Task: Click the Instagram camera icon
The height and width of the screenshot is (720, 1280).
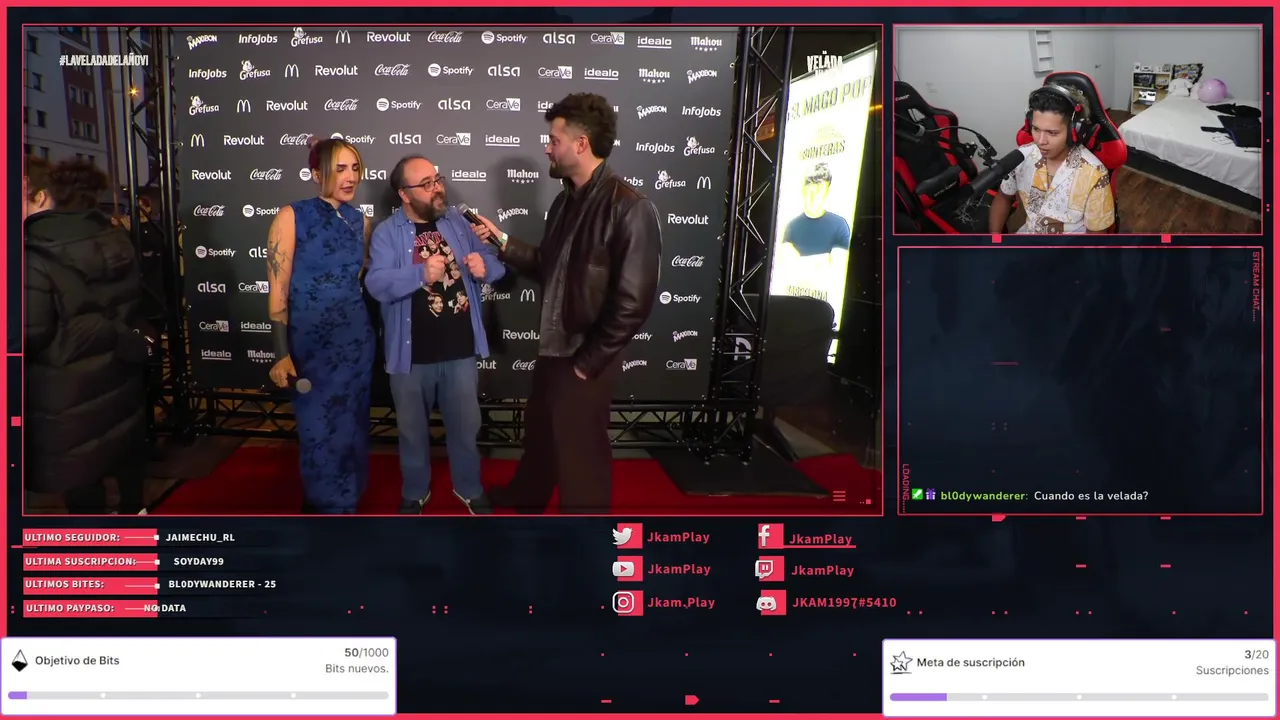Action: pos(627,602)
